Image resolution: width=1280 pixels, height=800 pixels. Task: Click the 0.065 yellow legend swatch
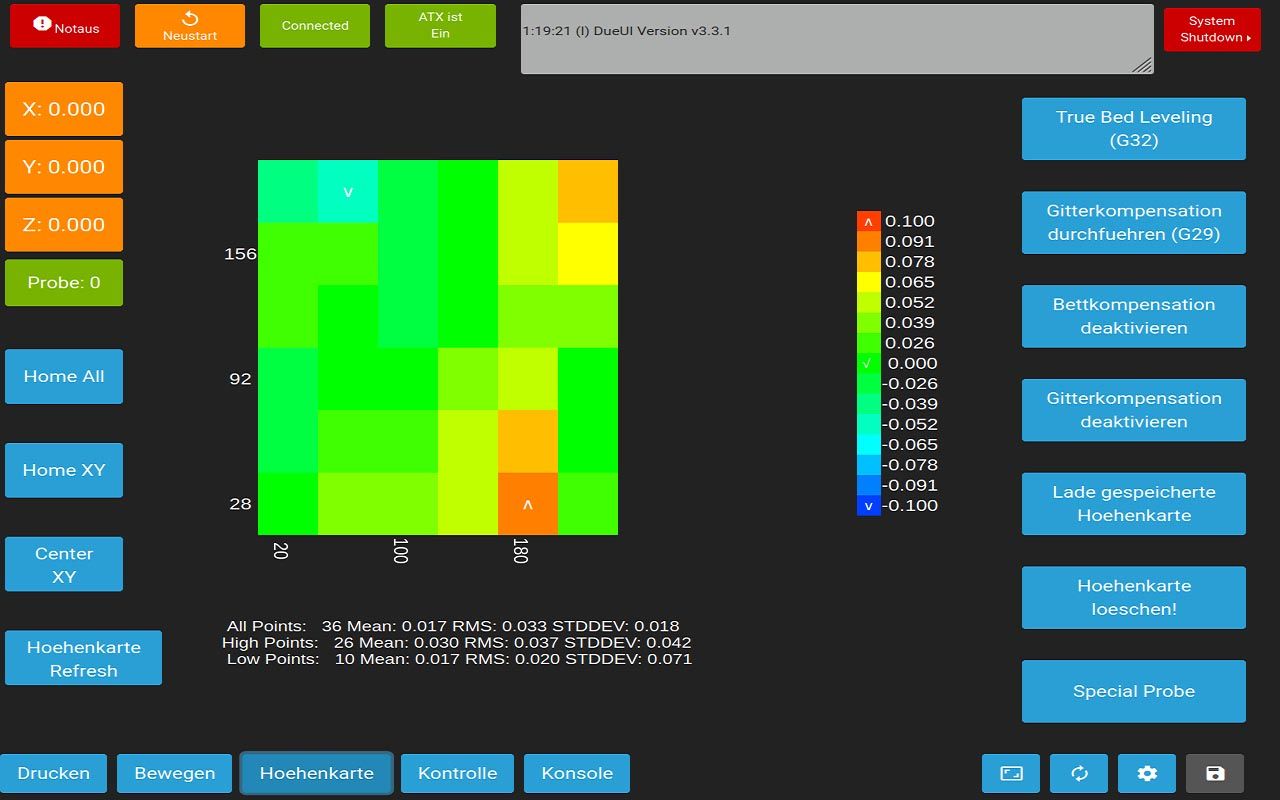868,282
